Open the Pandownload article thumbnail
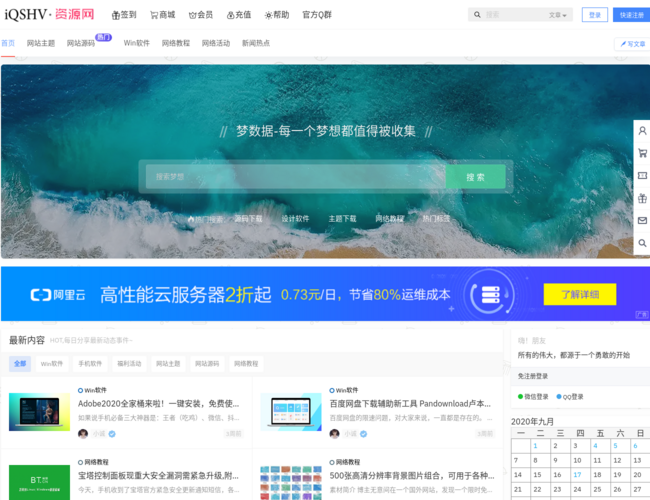 click(291, 412)
